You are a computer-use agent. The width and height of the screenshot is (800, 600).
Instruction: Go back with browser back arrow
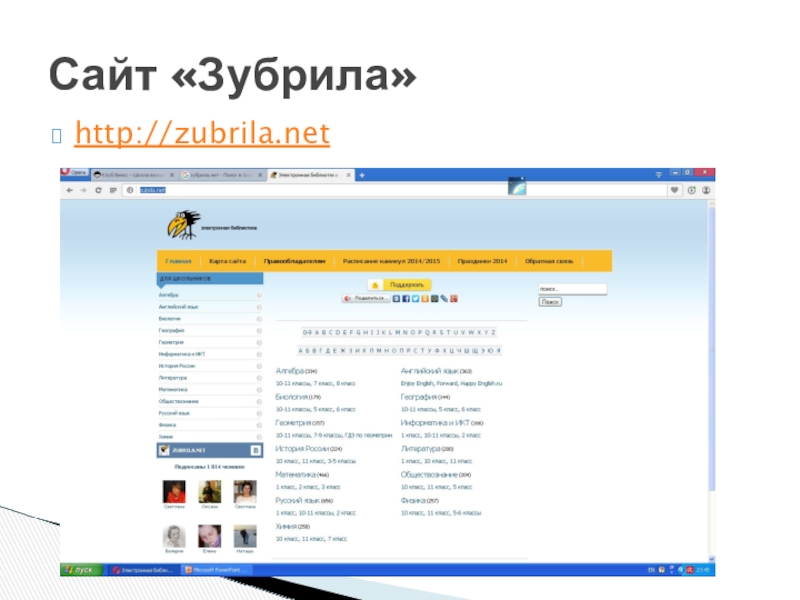[x=70, y=190]
